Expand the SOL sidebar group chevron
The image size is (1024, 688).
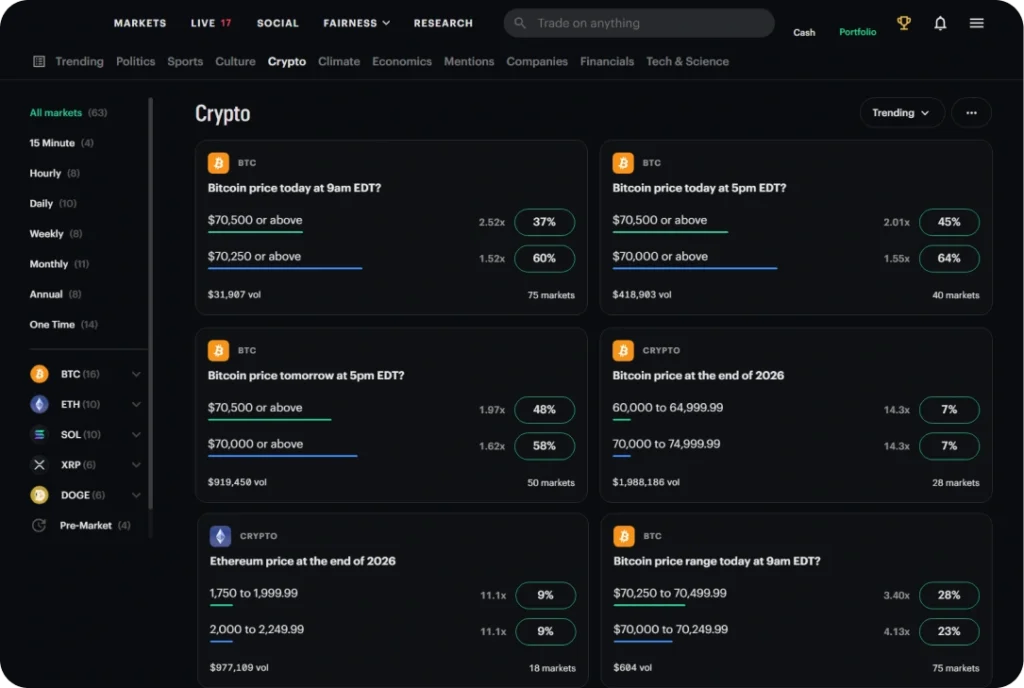click(136, 434)
